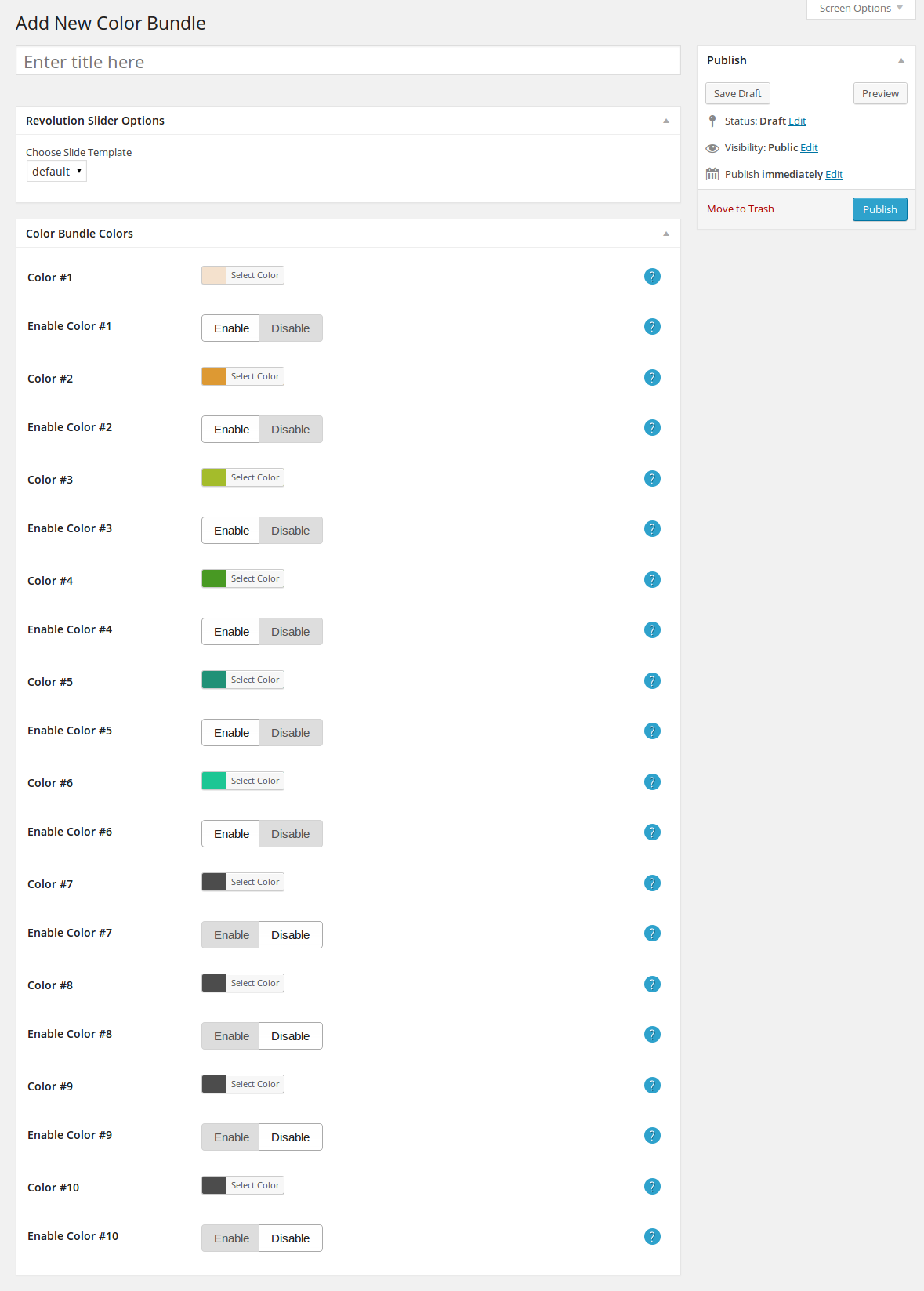This screenshot has height=1291, width=924.
Task: Click Save Draft button
Action: [x=737, y=93]
